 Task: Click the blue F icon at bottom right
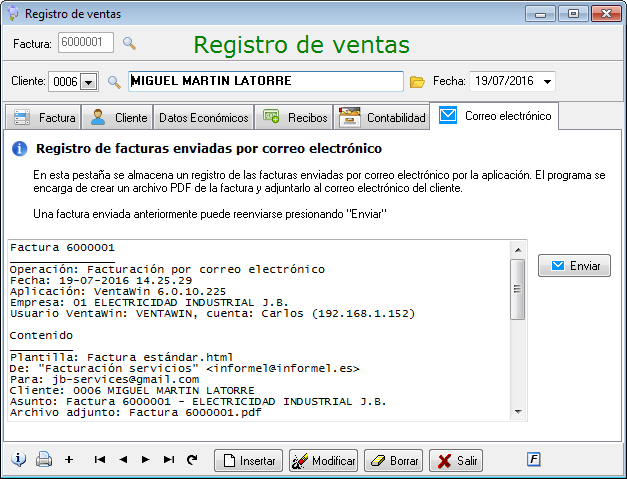point(534,459)
